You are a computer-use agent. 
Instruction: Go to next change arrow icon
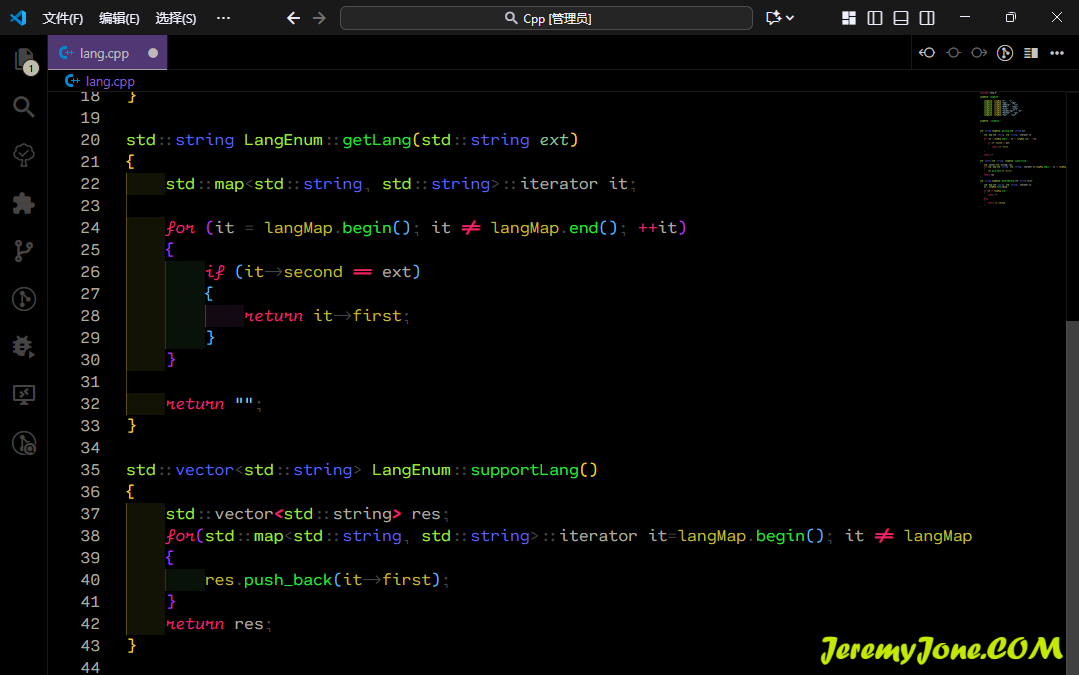(979, 53)
